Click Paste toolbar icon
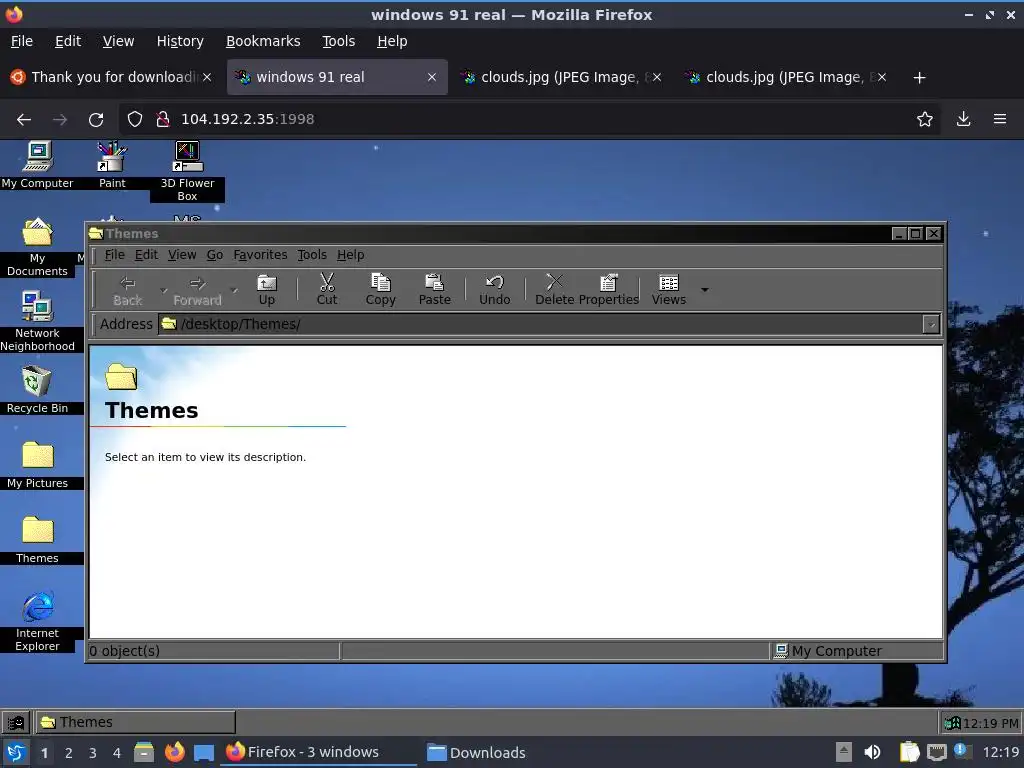Image resolution: width=1024 pixels, height=768 pixels. [434, 290]
